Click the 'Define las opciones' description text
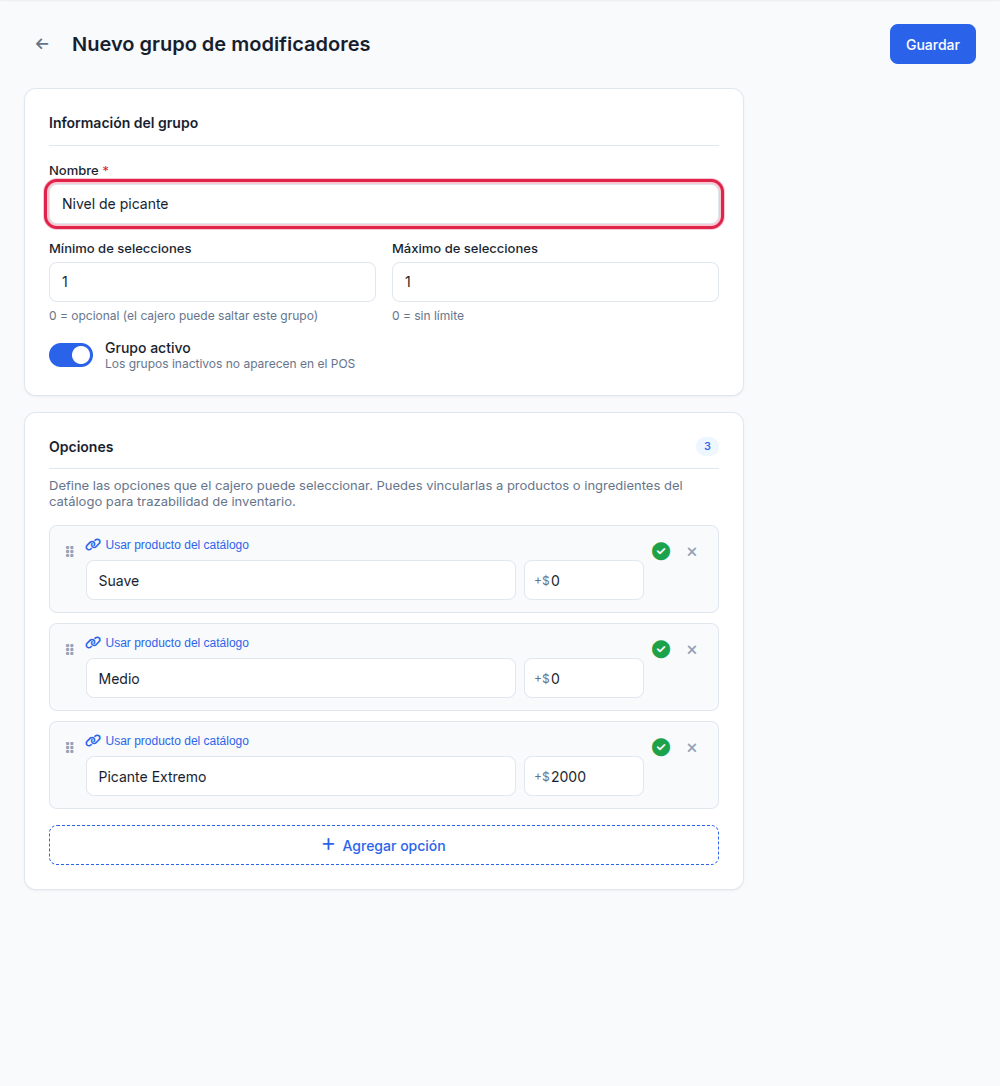This screenshot has height=1086, width=1000. coord(366,494)
